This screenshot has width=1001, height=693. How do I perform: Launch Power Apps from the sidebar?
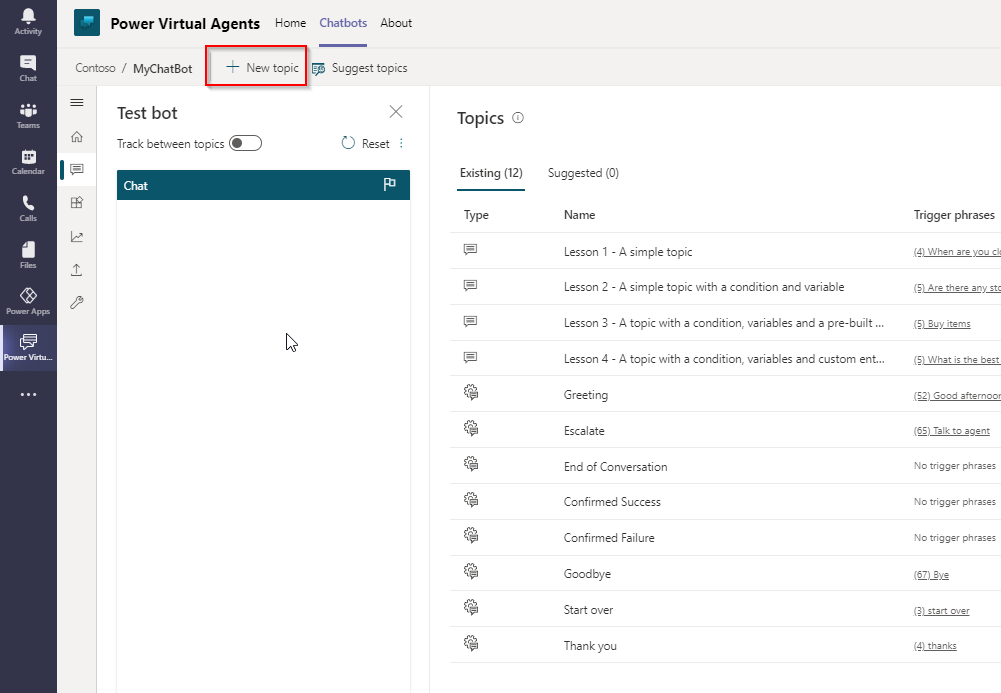tap(28, 301)
